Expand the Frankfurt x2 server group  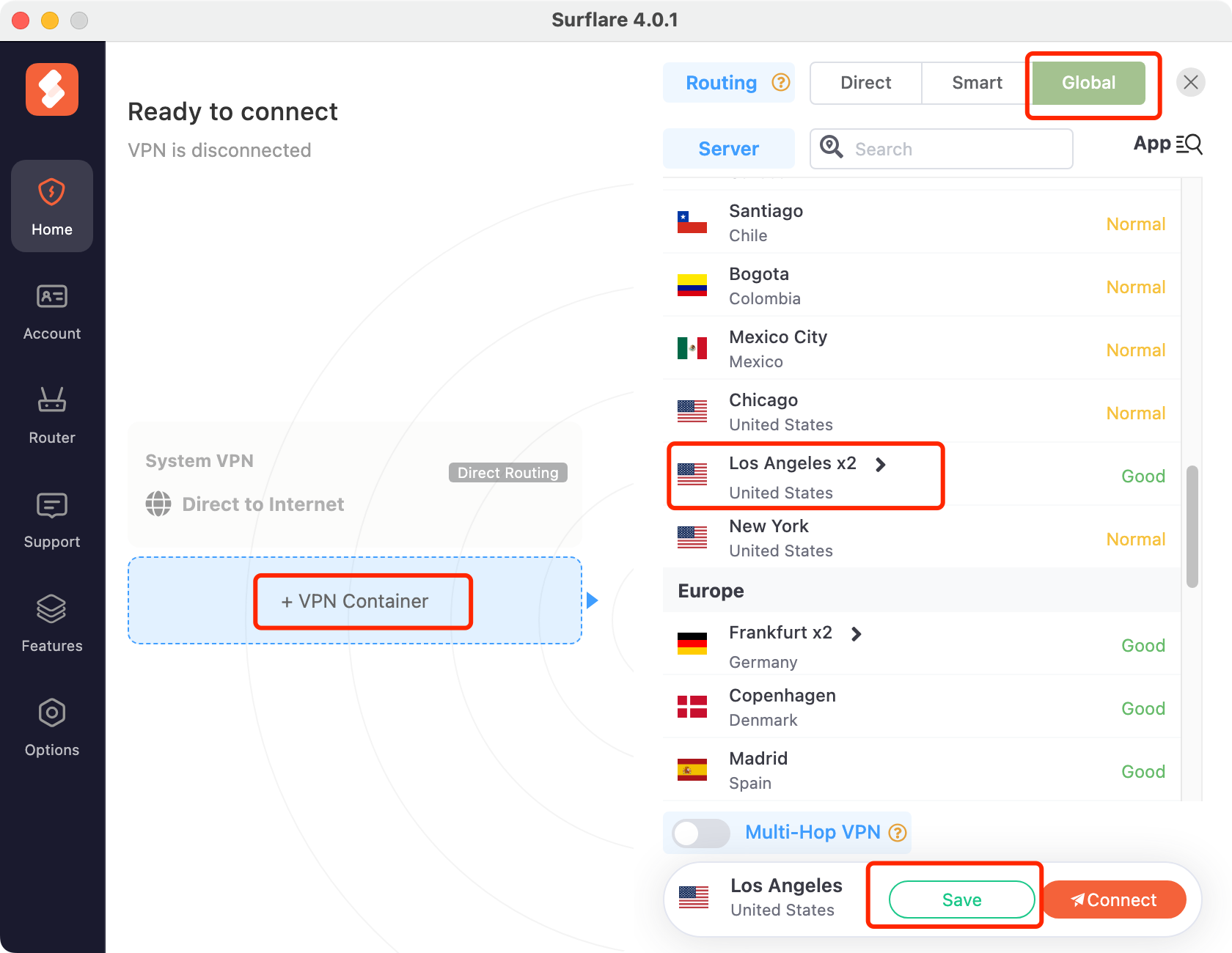point(857,633)
